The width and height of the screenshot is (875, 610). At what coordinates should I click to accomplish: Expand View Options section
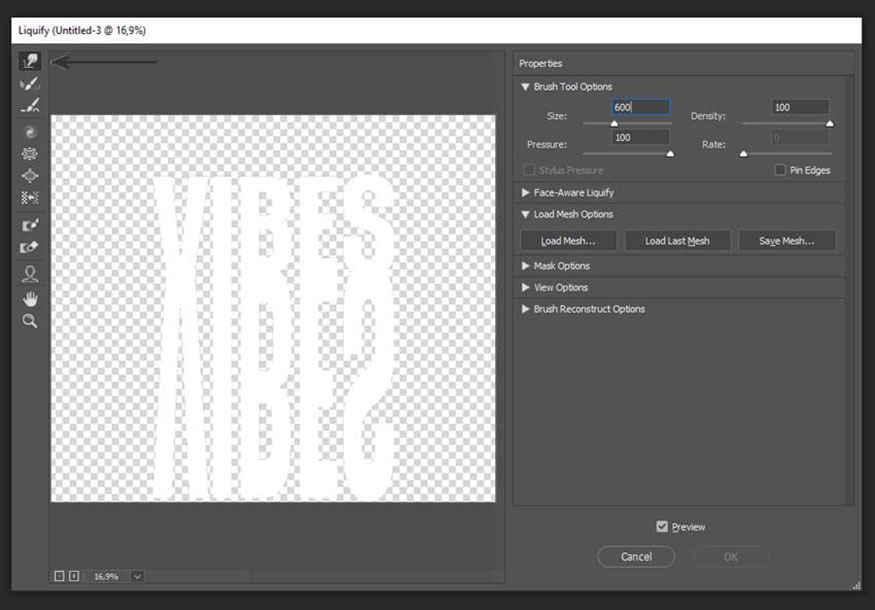coord(525,287)
